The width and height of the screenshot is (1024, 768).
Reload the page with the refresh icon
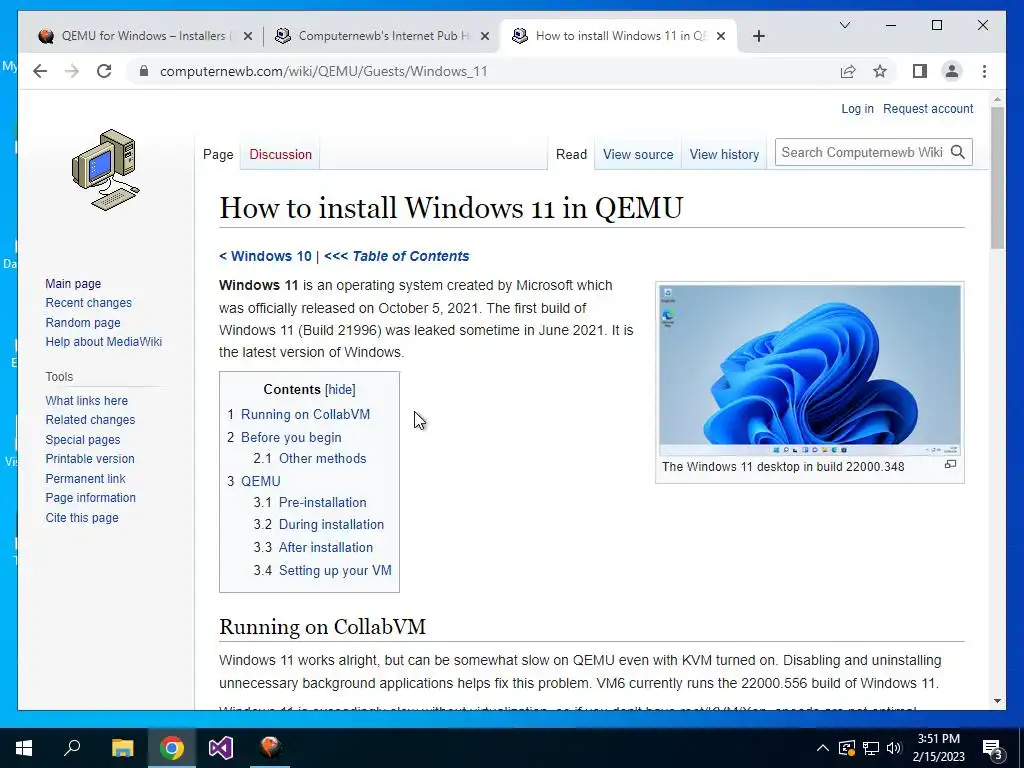coord(104,71)
